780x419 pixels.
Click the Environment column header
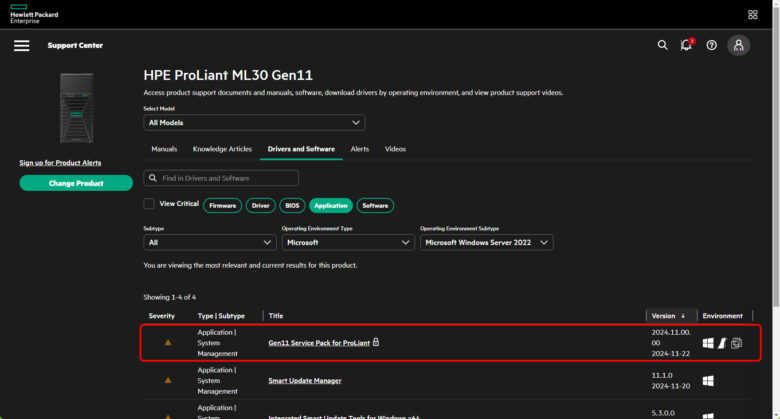coord(722,316)
